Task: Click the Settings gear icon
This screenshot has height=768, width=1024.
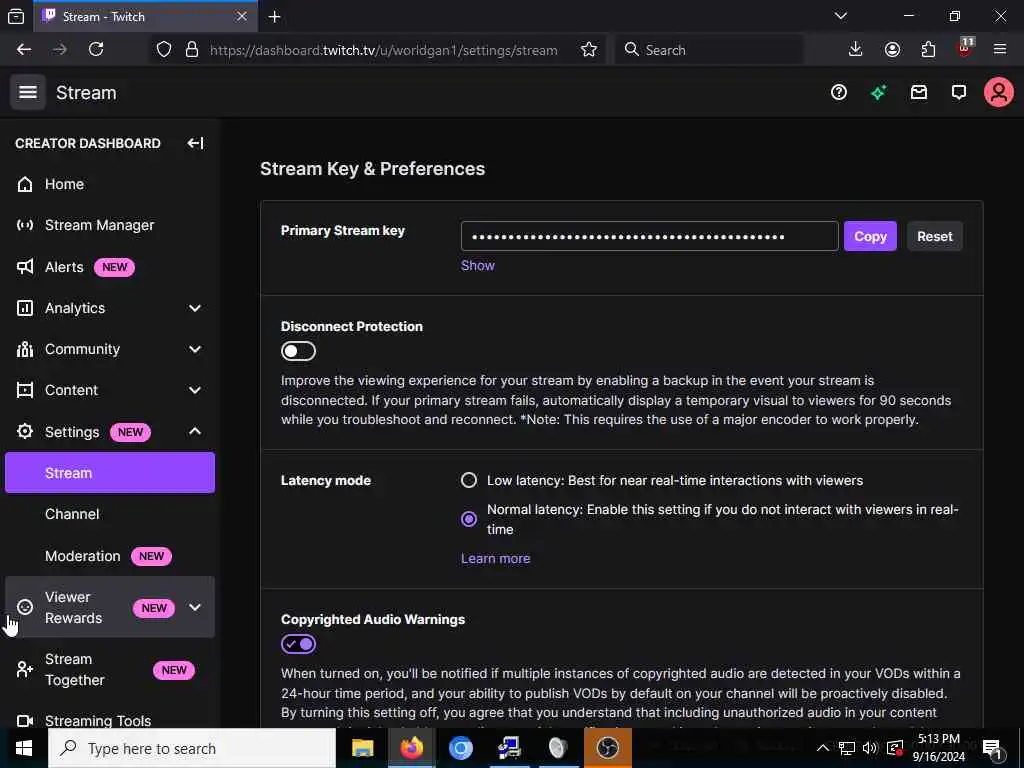Action: click(25, 431)
